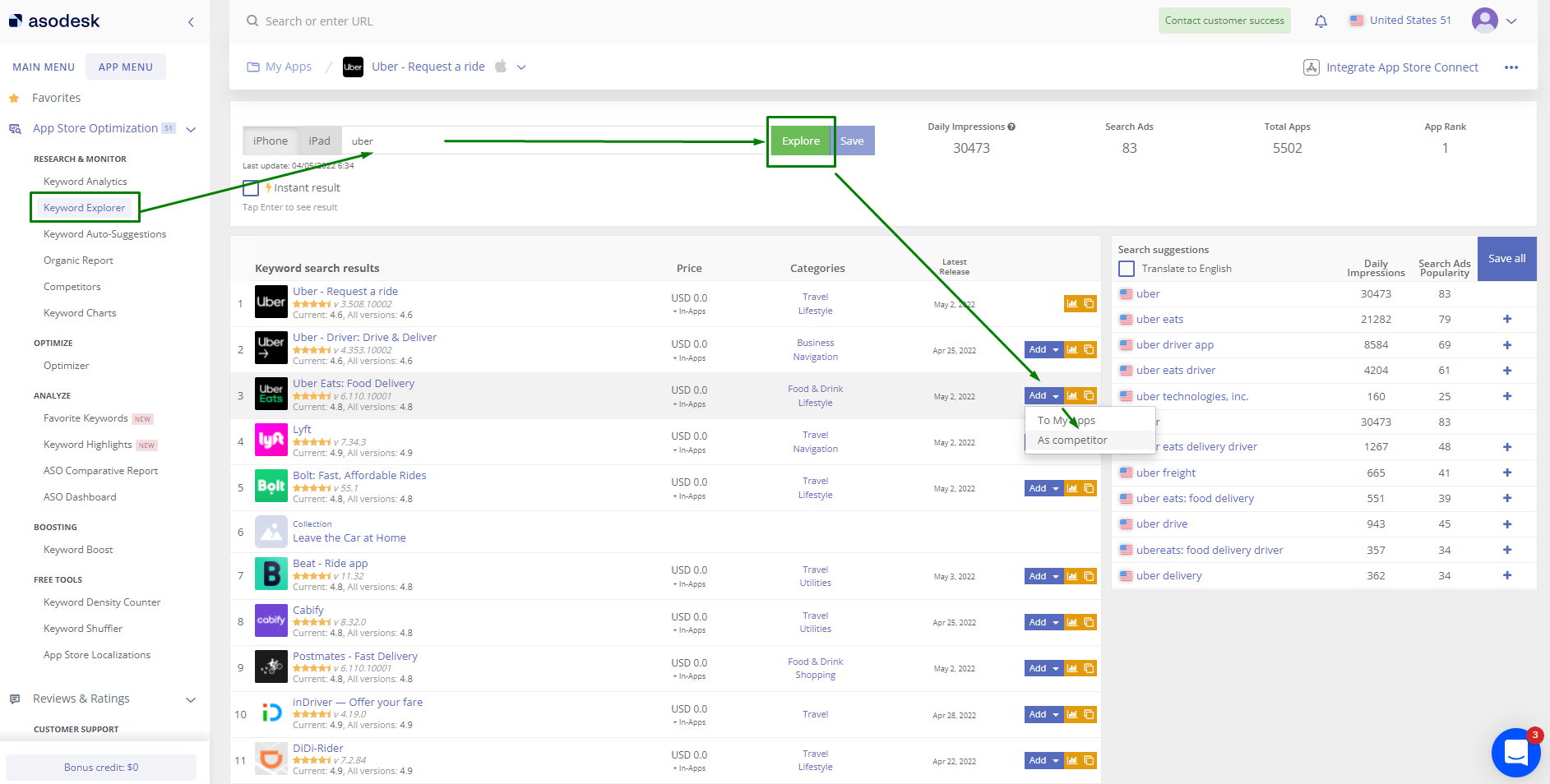Enable the Instant result checkbox
The height and width of the screenshot is (784, 1550).
tap(251, 188)
